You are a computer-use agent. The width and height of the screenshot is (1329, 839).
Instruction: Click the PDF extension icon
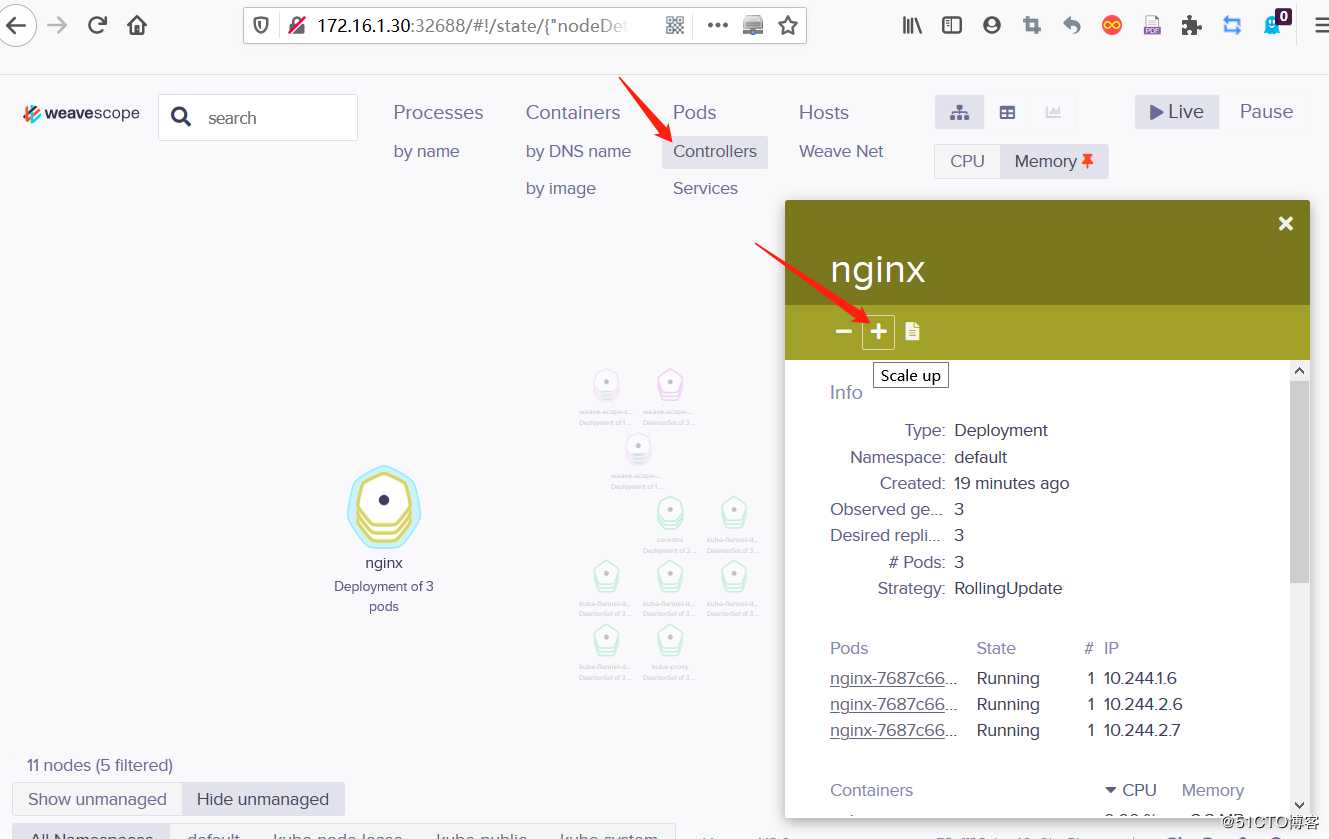click(x=1152, y=26)
